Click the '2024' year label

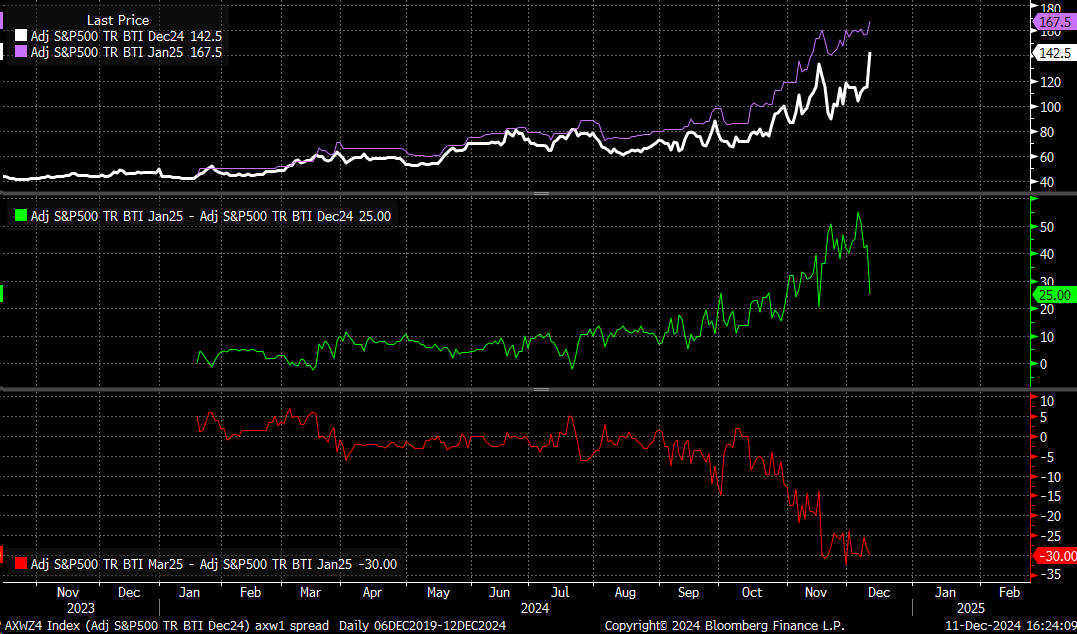pyautogui.click(x=536, y=608)
